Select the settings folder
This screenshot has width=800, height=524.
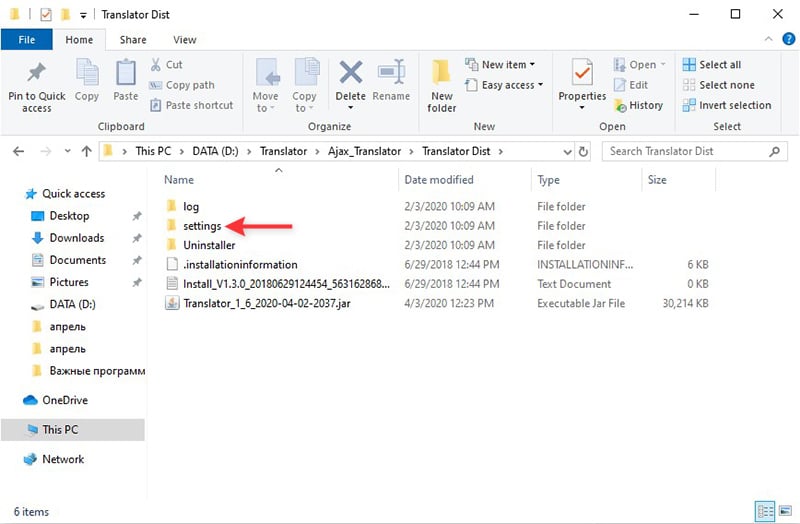(x=202, y=226)
